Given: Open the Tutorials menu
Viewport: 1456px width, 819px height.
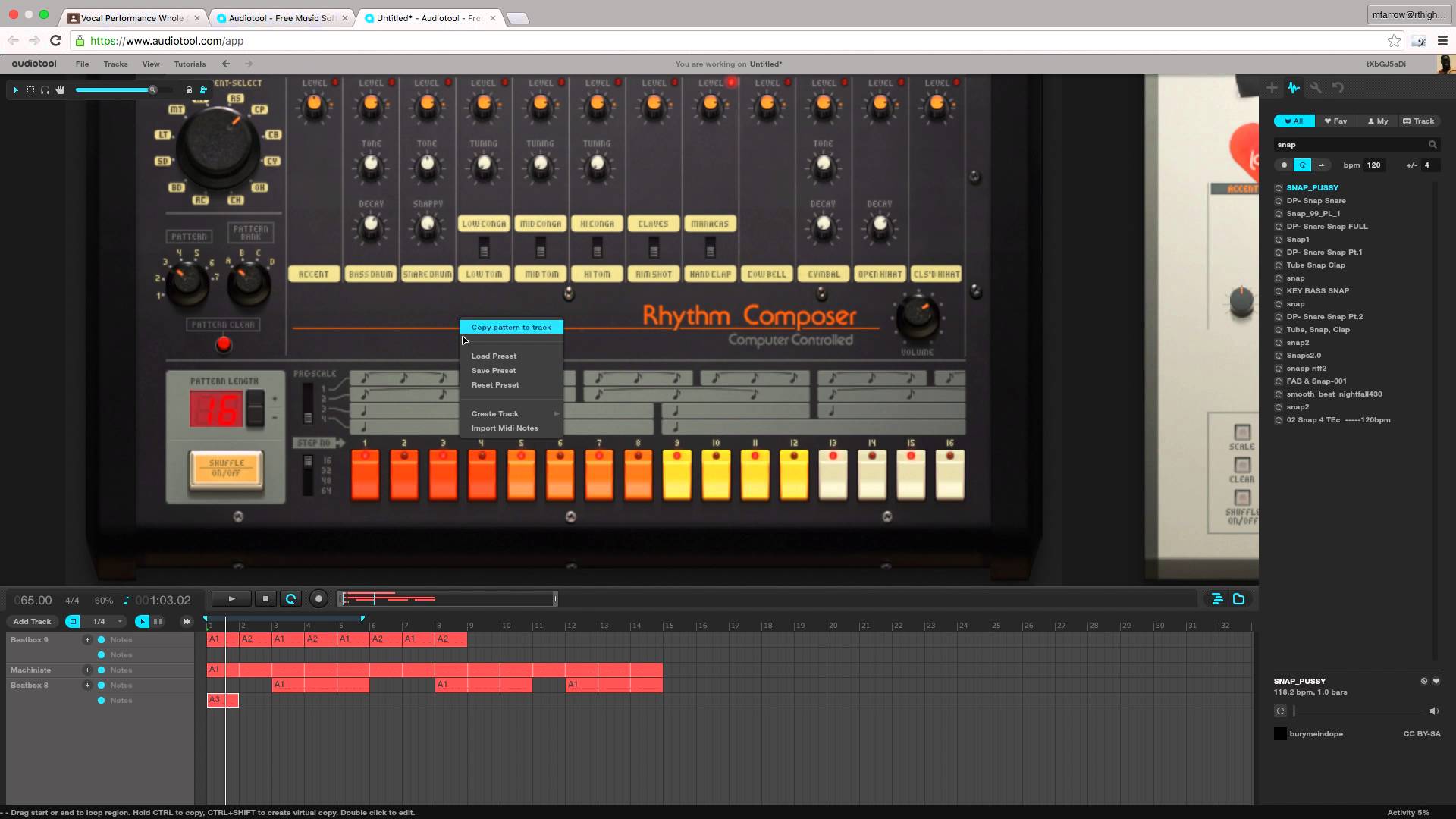Looking at the screenshot, I should point(190,64).
